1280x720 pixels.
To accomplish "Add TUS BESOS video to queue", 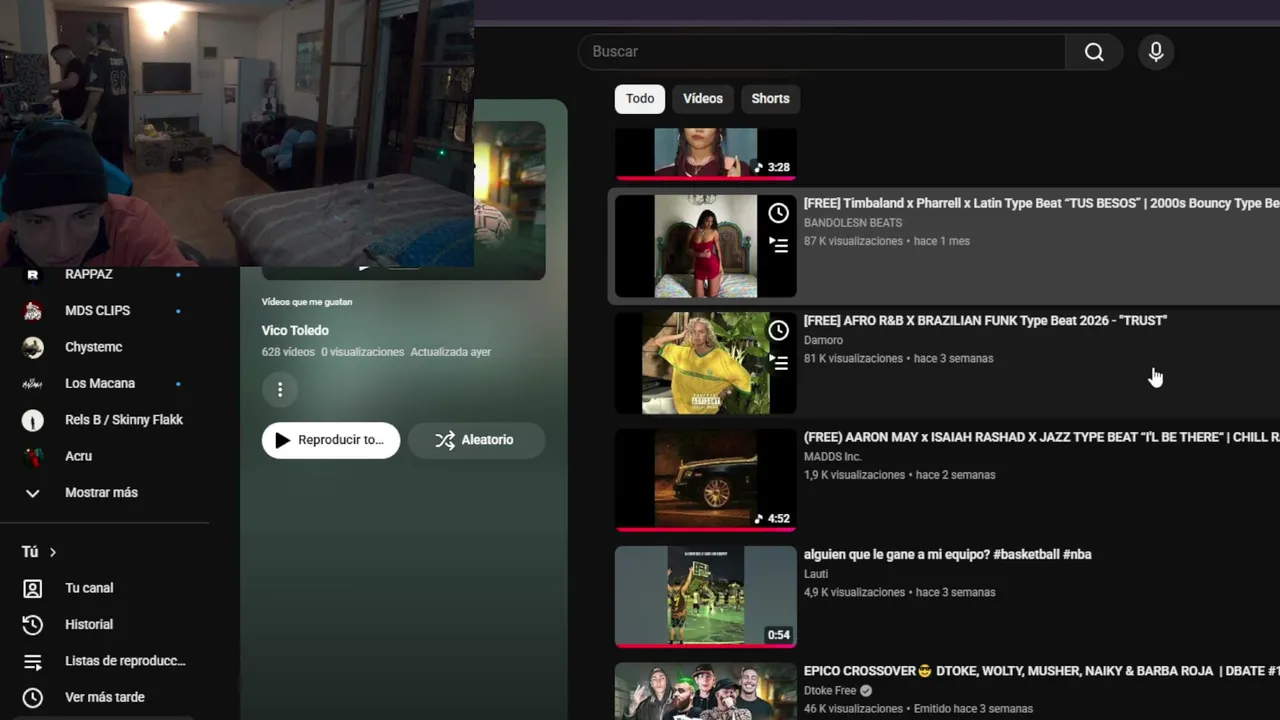I will tap(778, 245).
